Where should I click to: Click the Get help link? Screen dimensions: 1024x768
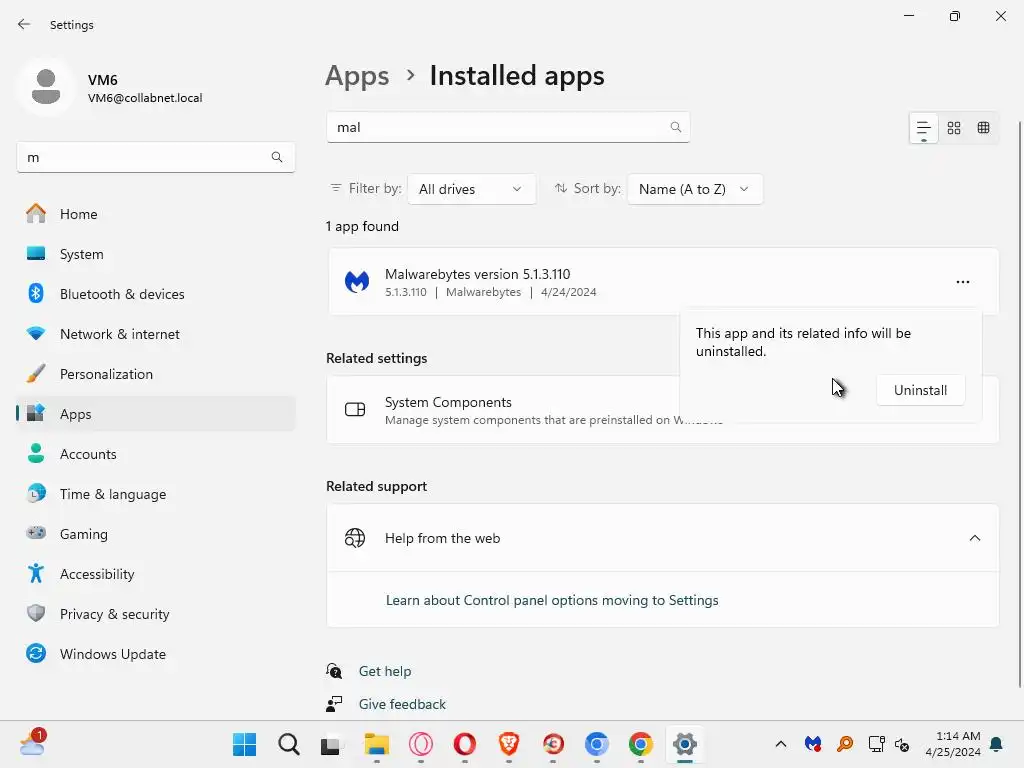point(385,671)
